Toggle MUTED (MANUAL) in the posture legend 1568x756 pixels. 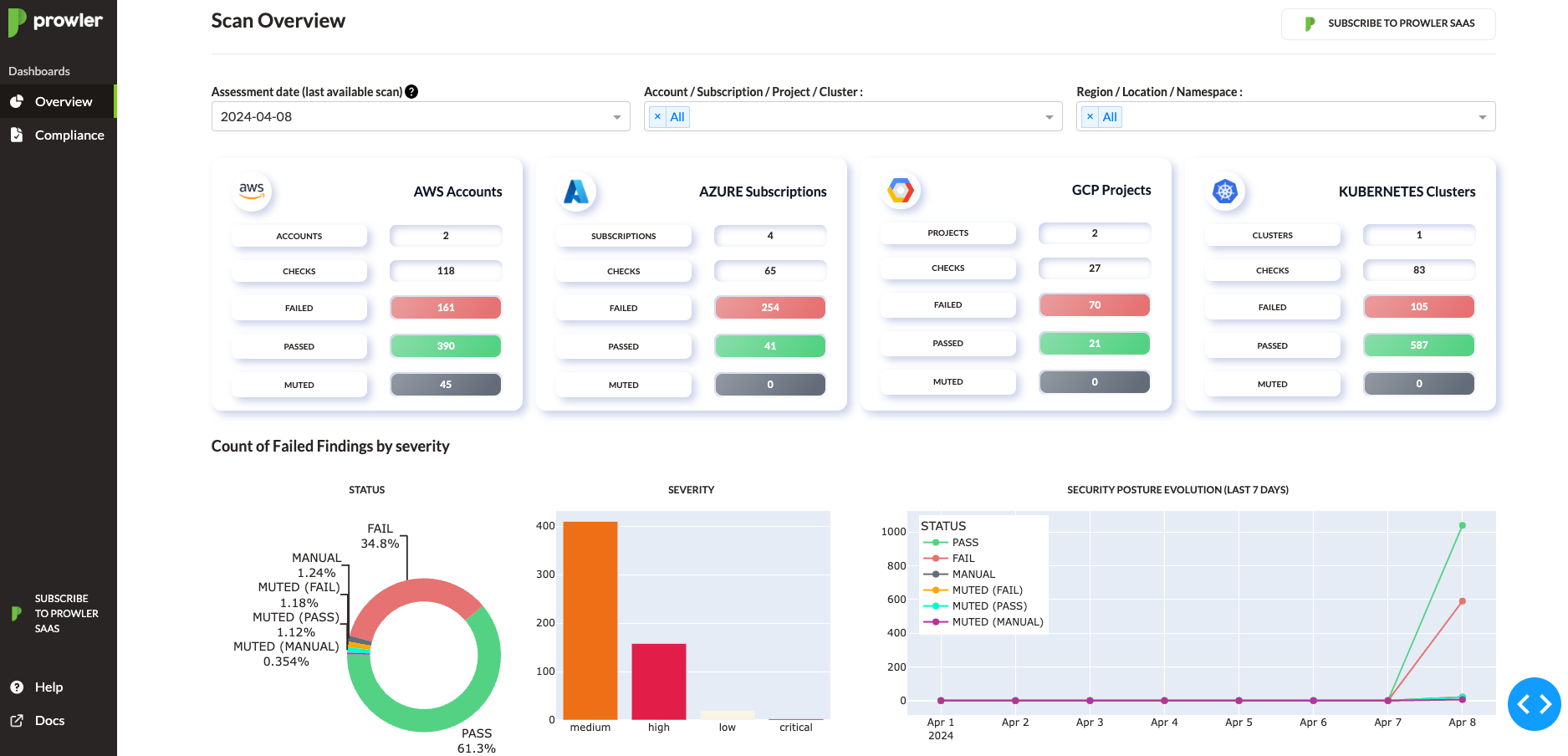(x=998, y=621)
